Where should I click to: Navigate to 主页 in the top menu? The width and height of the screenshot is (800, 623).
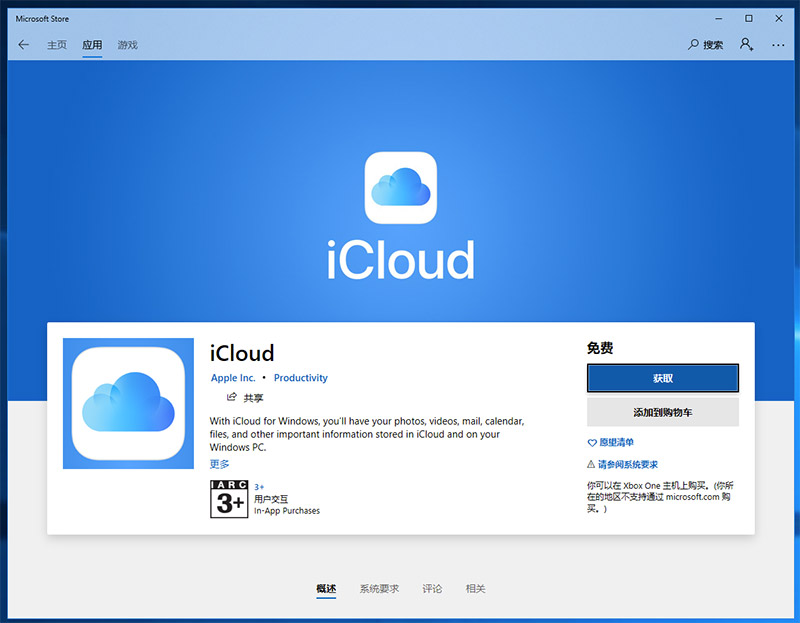57,45
